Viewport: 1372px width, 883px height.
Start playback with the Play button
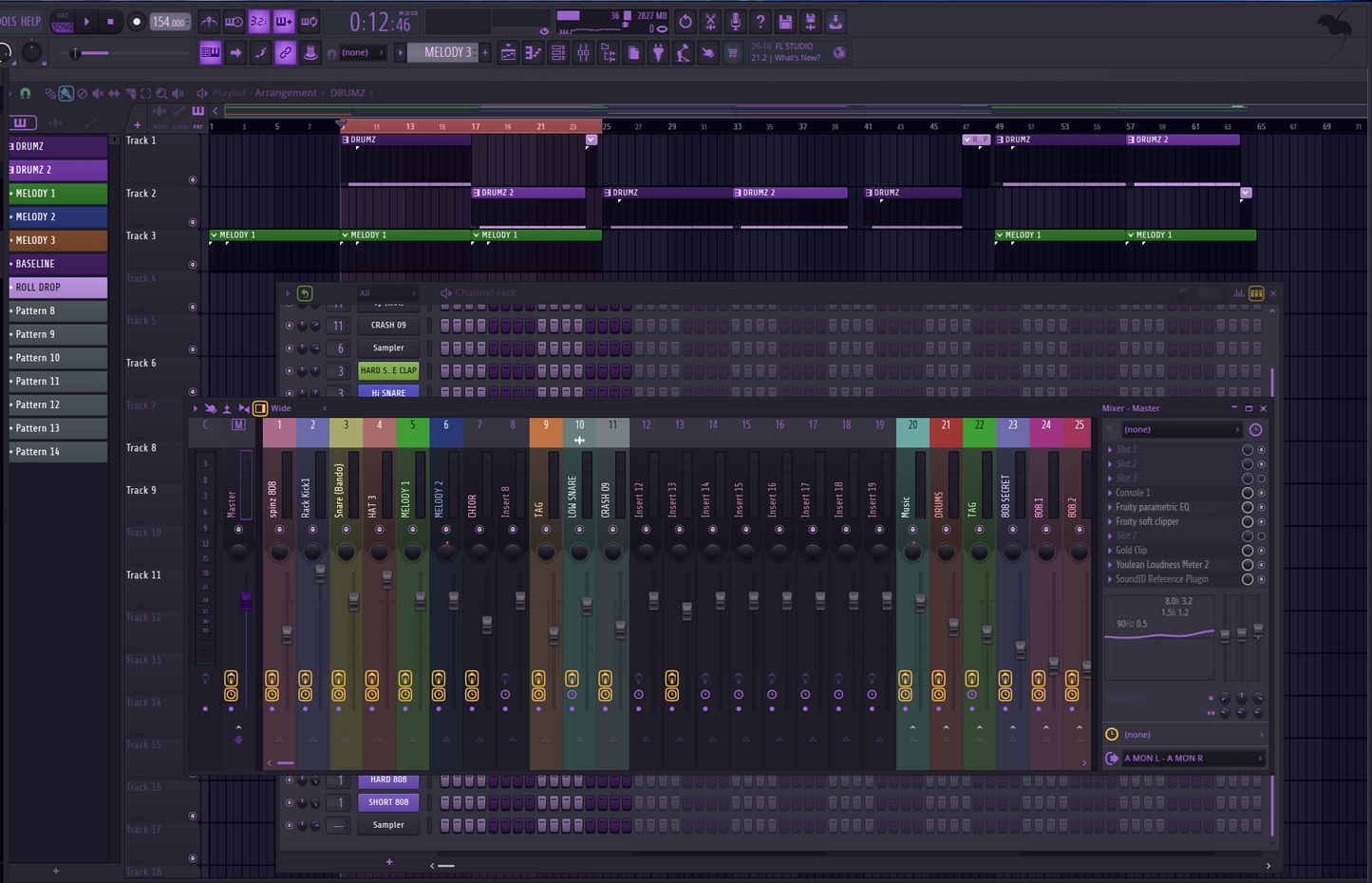click(x=86, y=21)
